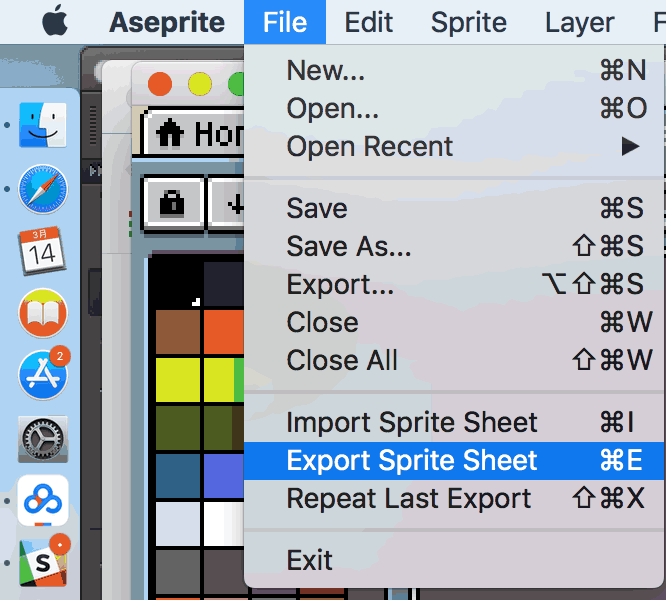This screenshot has width=666, height=600.
Task: Pick the black palette swatch
Action: tap(178, 284)
